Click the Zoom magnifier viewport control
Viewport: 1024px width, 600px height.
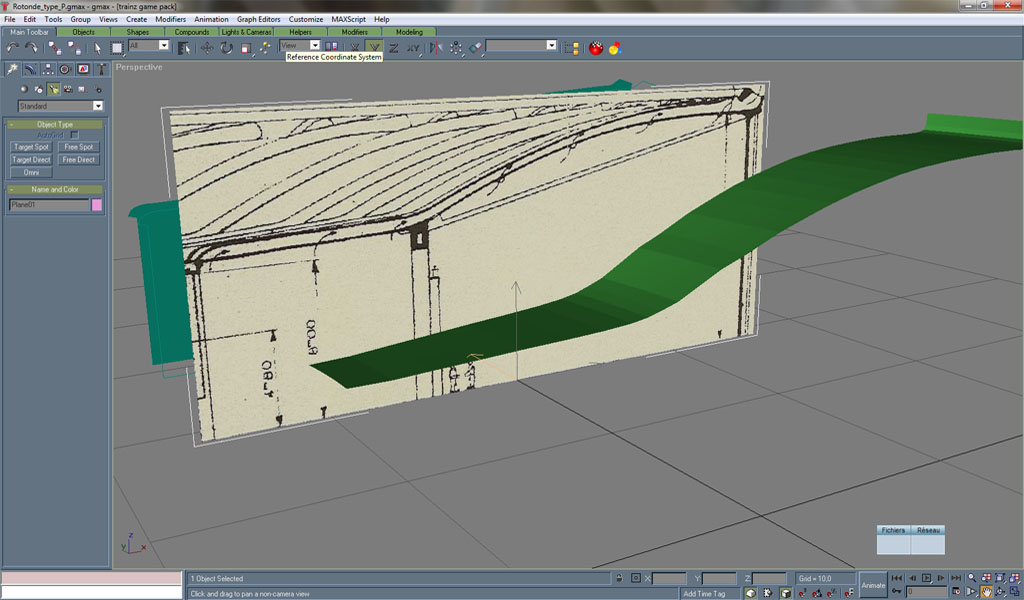971,578
